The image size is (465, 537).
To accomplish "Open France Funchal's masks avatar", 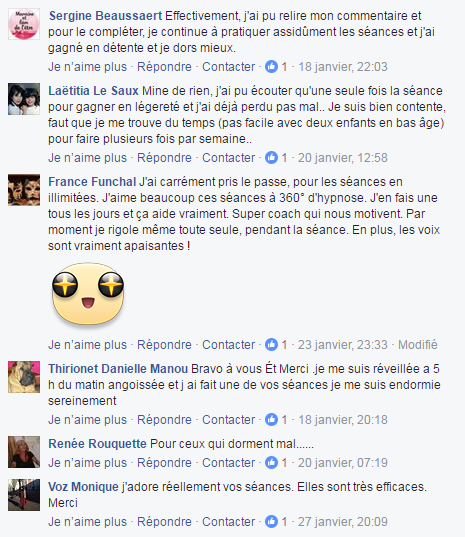I will point(24,190).
